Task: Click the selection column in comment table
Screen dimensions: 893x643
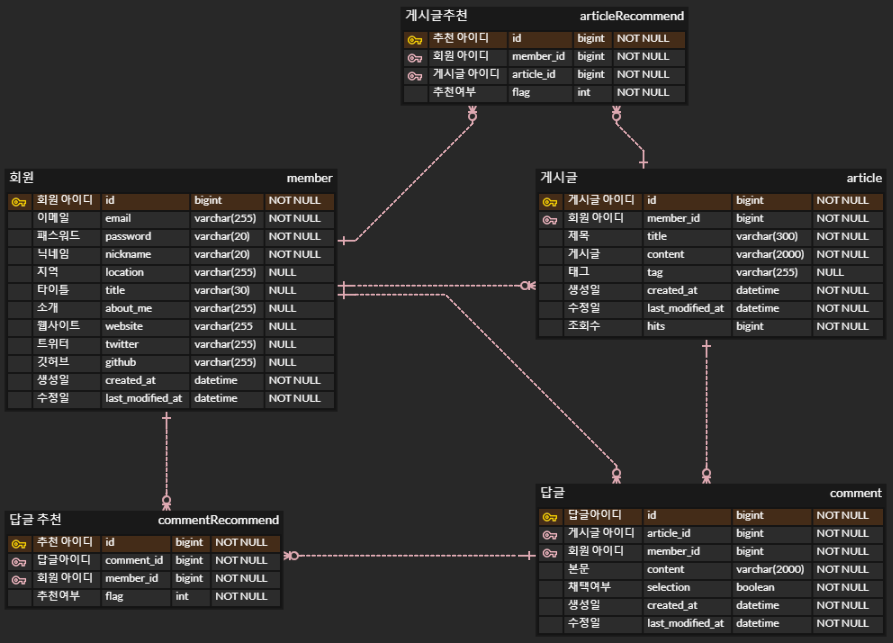Action: coord(668,587)
